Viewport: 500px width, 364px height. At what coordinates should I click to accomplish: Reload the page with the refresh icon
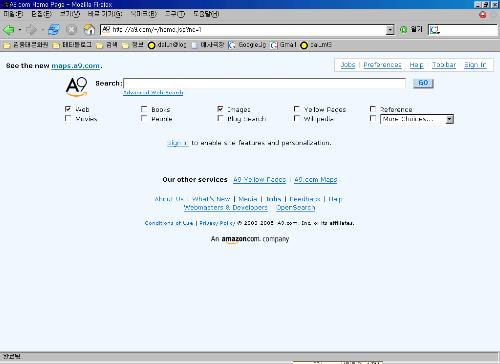(54, 30)
